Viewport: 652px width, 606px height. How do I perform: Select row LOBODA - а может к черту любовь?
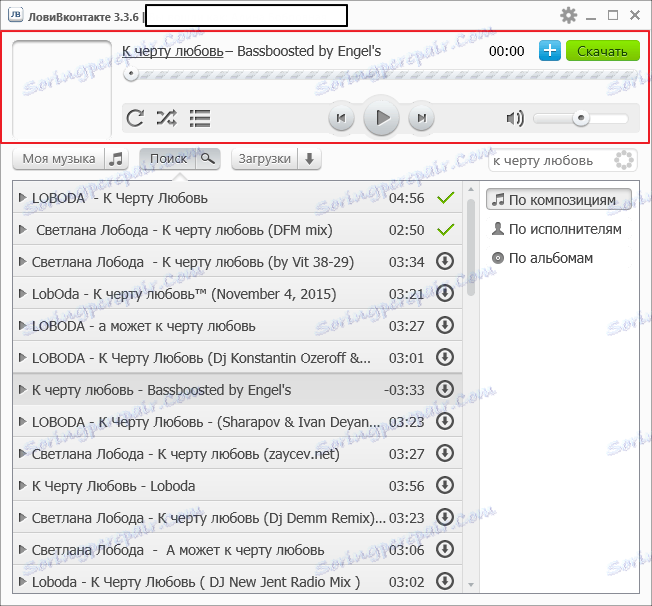237,326
